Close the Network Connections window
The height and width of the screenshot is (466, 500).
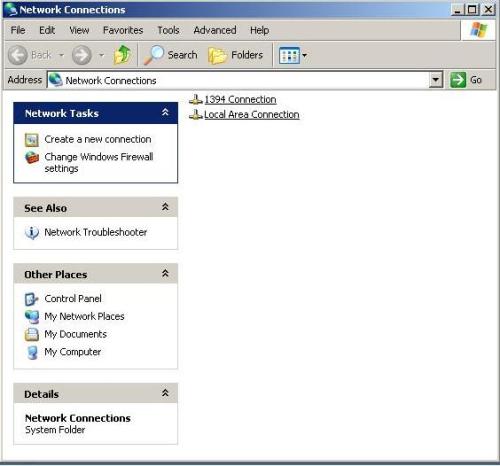point(488,9)
